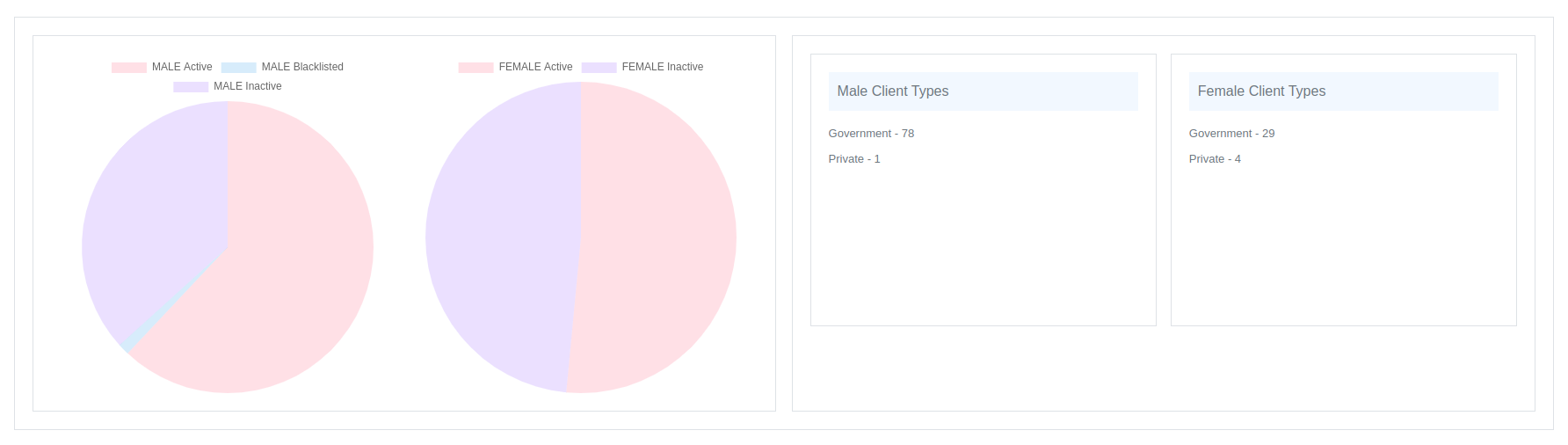Click the MALE Active legend color swatch

pyautogui.click(x=128, y=68)
